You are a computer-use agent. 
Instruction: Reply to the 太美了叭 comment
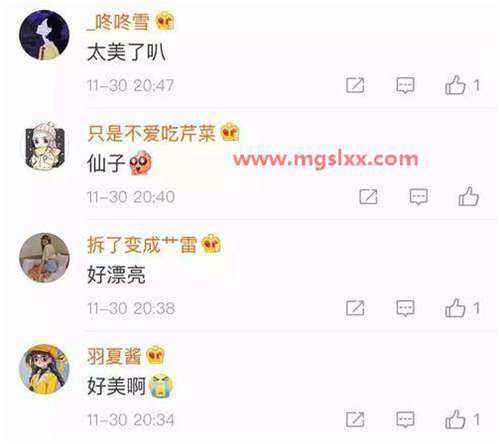(x=405, y=85)
